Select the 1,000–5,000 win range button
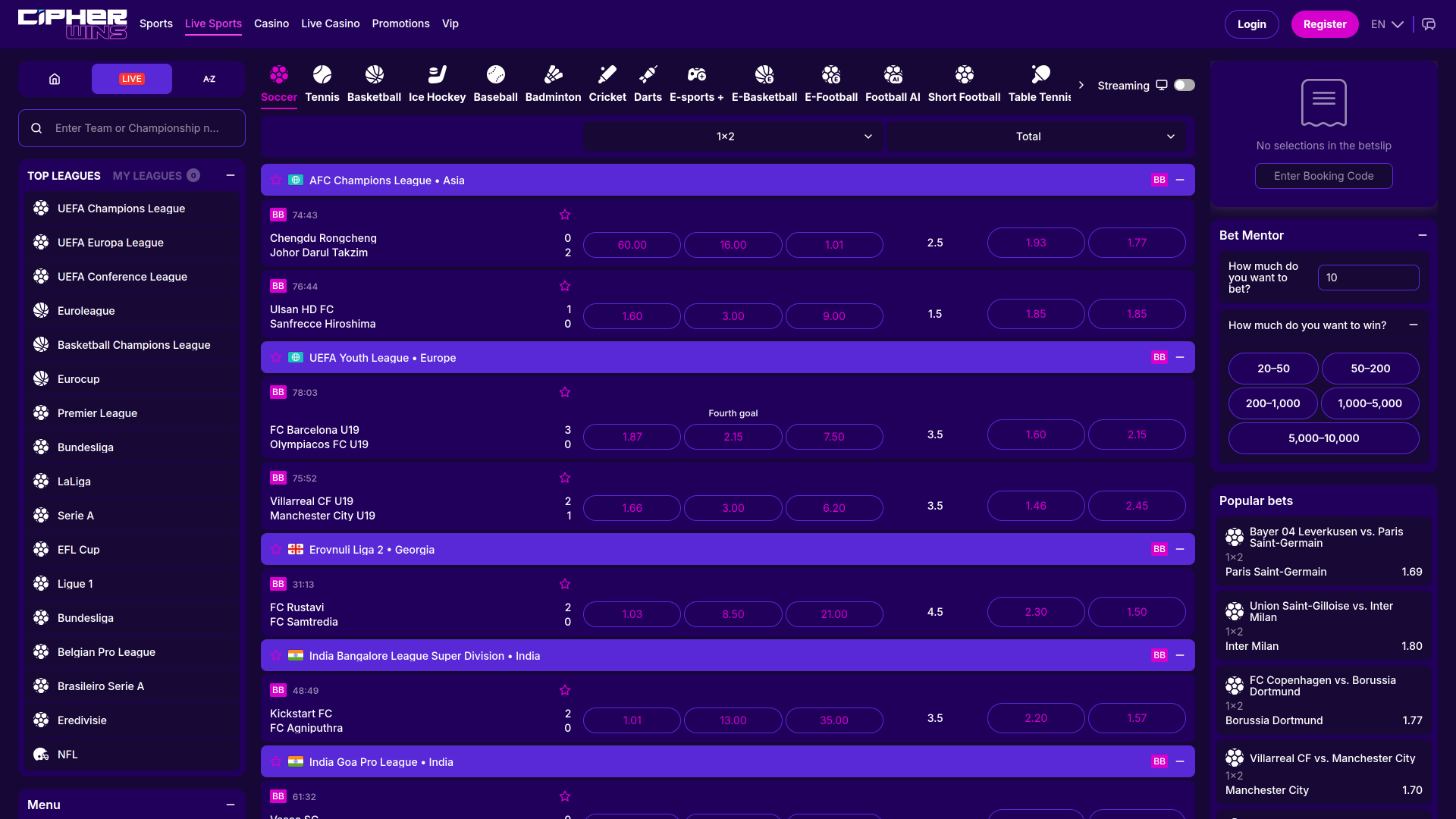The image size is (1456, 819). [x=1370, y=403]
